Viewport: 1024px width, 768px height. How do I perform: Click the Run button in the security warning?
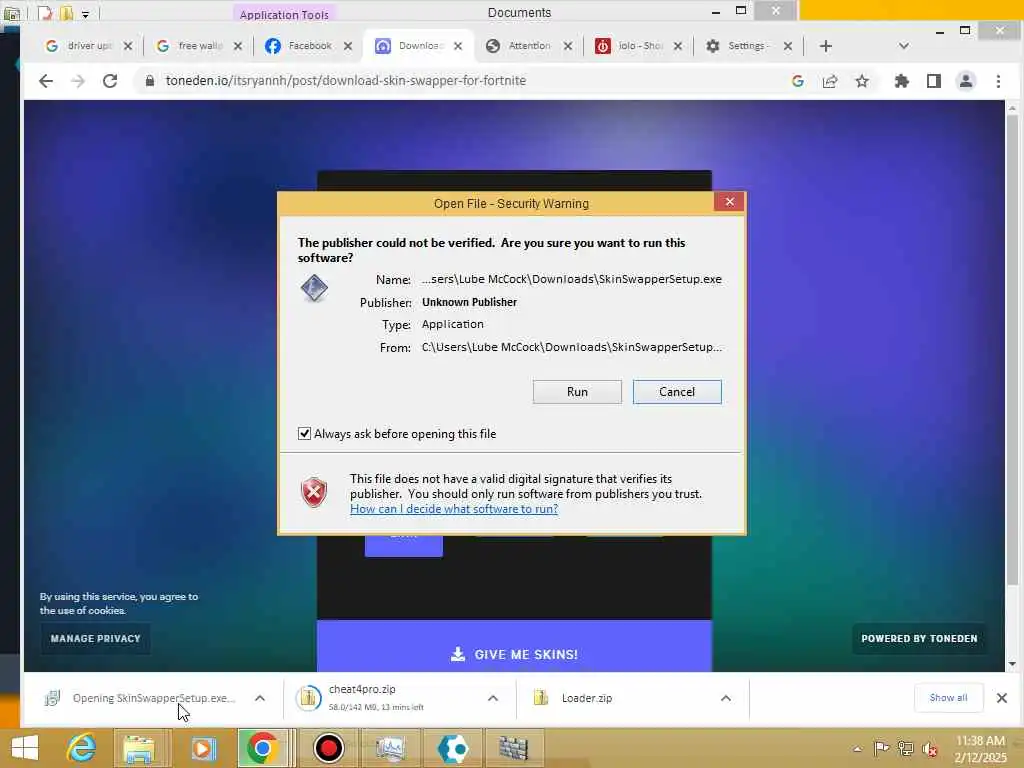[x=577, y=392]
